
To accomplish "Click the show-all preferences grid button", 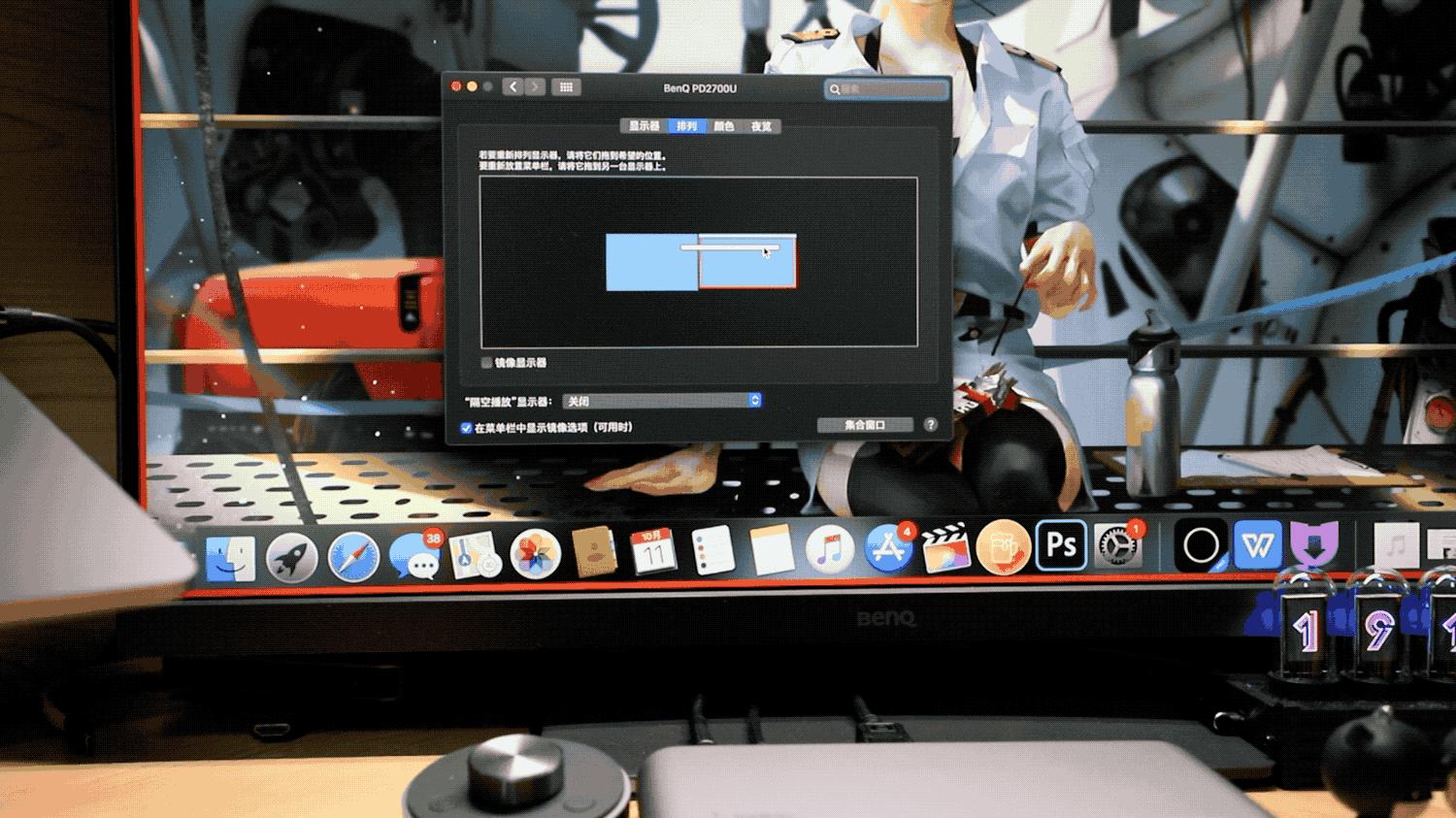I will [567, 86].
